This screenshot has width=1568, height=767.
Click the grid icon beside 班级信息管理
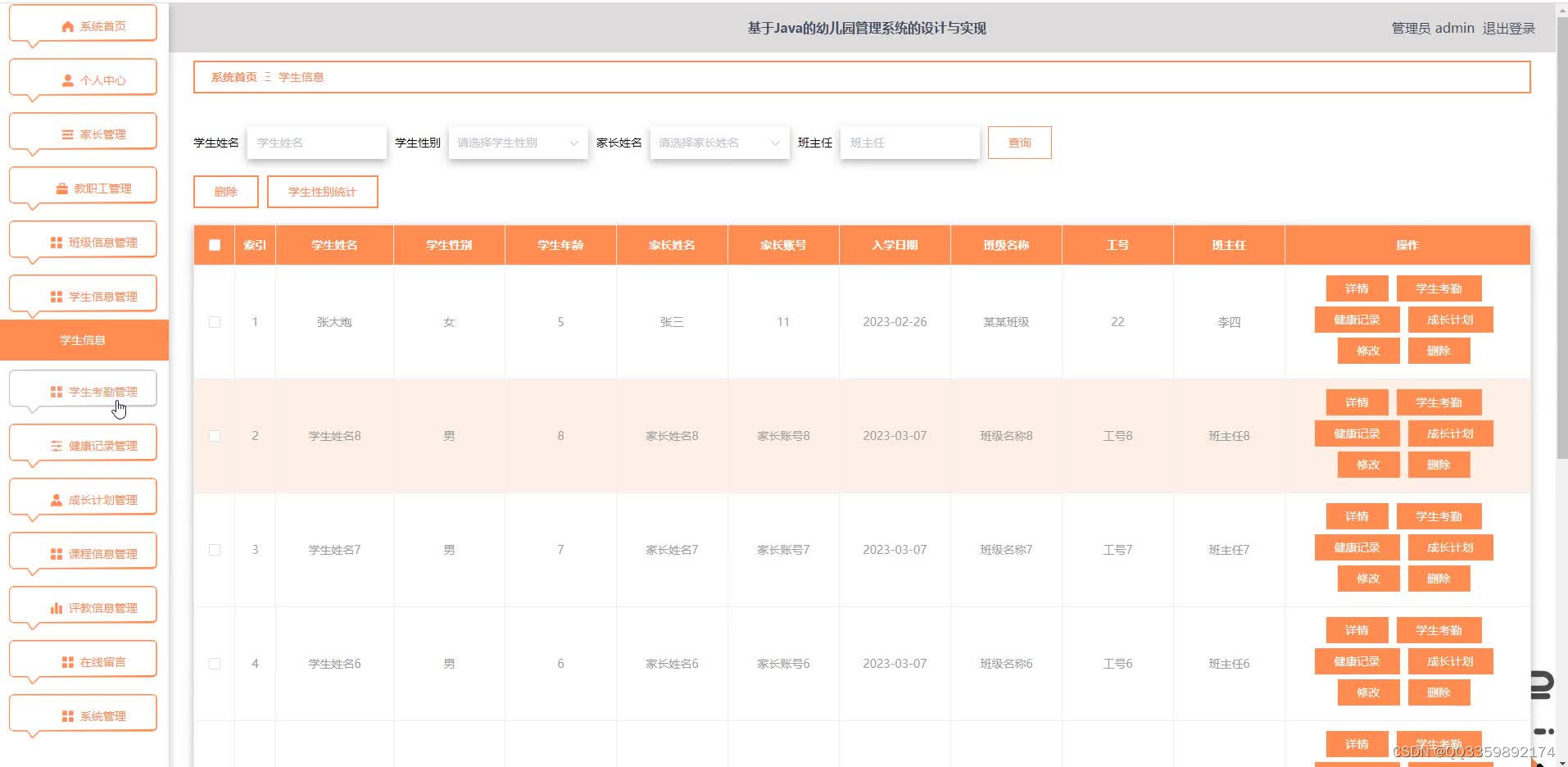coord(57,243)
